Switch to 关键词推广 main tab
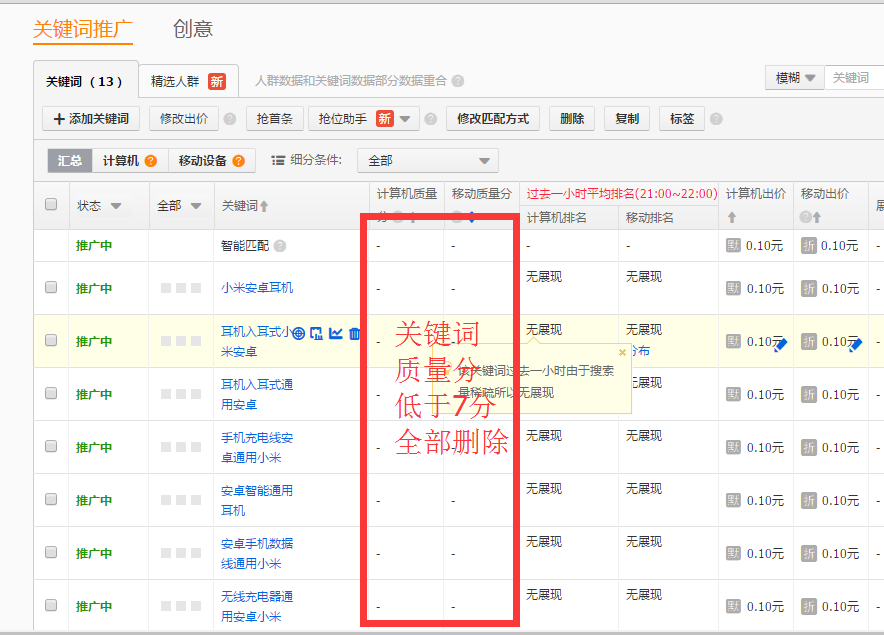This screenshot has width=884, height=635. [x=83, y=29]
